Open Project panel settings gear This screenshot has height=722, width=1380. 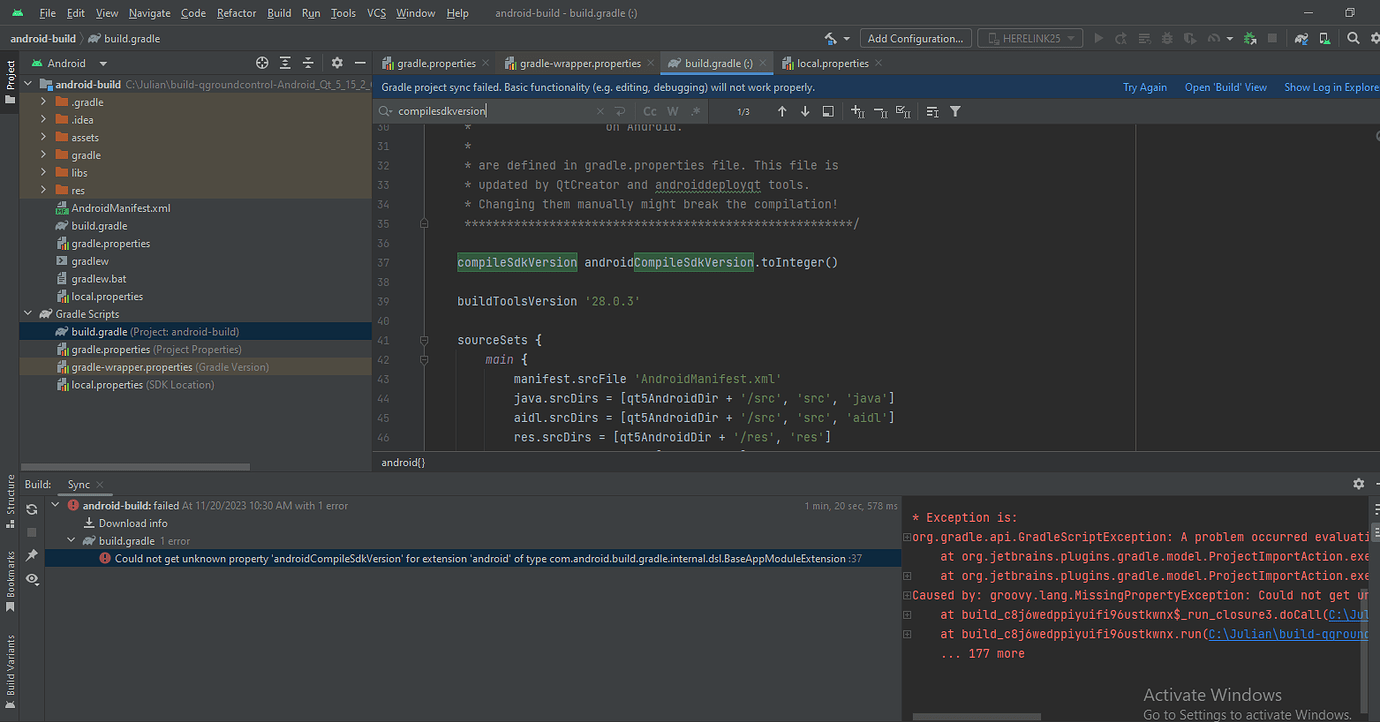(x=336, y=62)
